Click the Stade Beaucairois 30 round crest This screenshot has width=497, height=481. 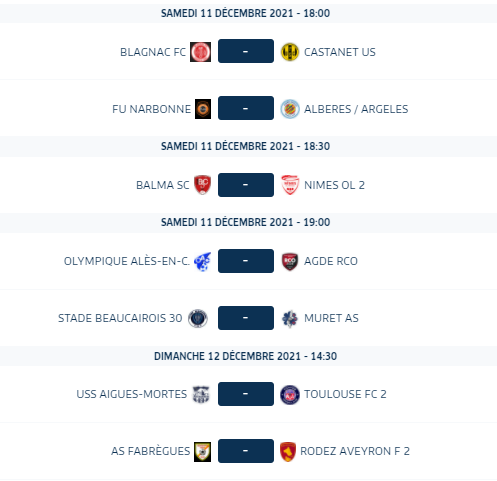(x=198, y=318)
